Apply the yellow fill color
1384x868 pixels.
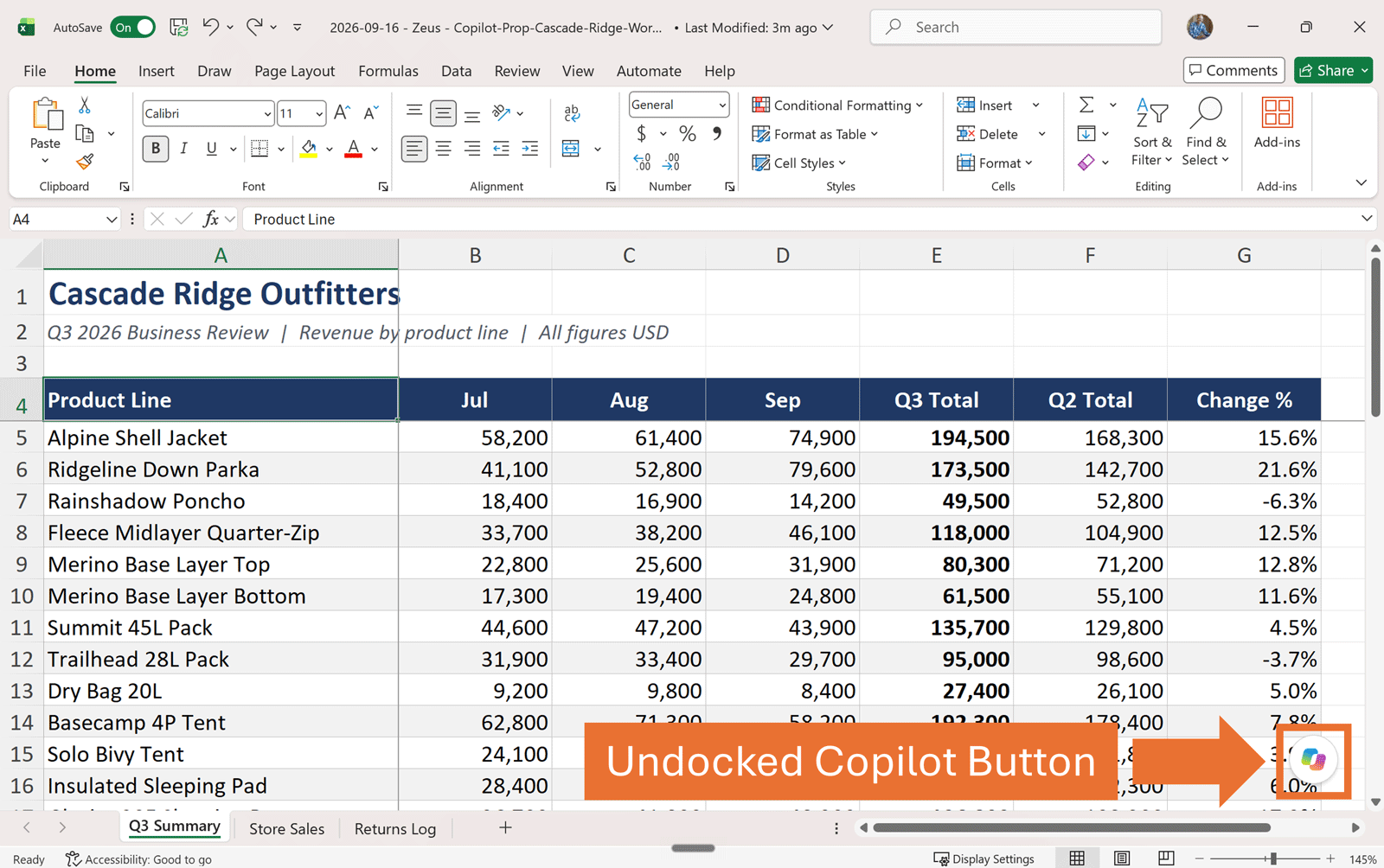(x=309, y=149)
